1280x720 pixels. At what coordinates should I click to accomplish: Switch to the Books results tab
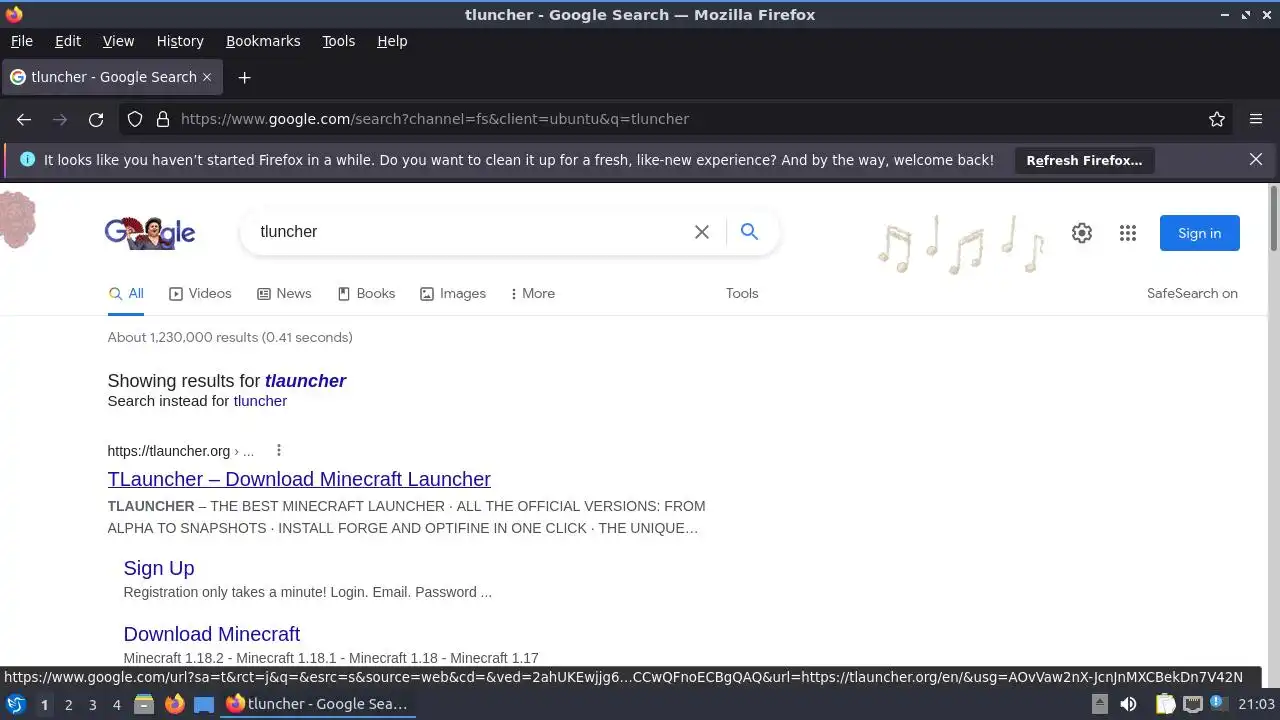coord(366,293)
